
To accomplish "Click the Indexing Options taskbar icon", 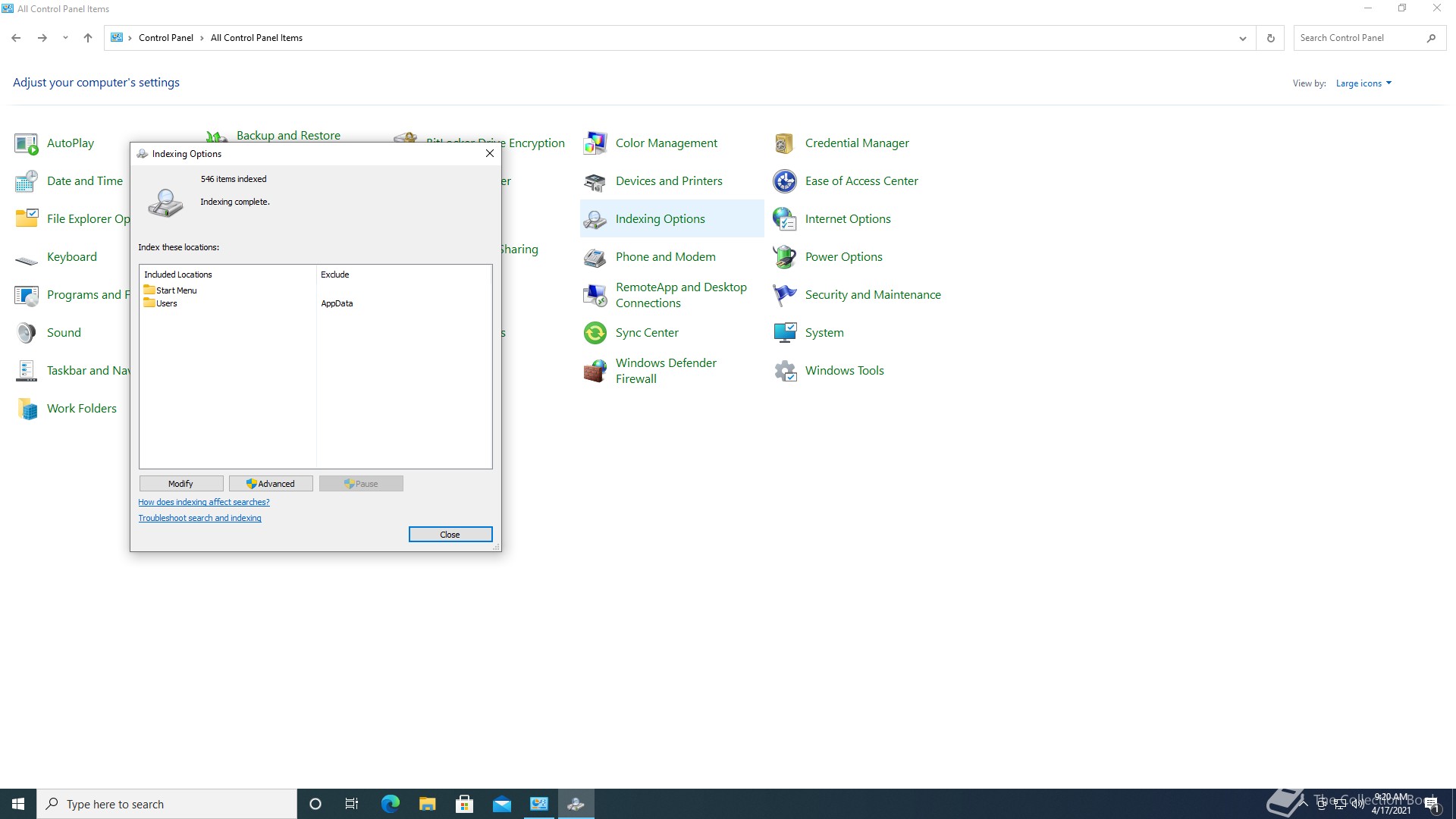I will pyautogui.click(x=576, y=804).
